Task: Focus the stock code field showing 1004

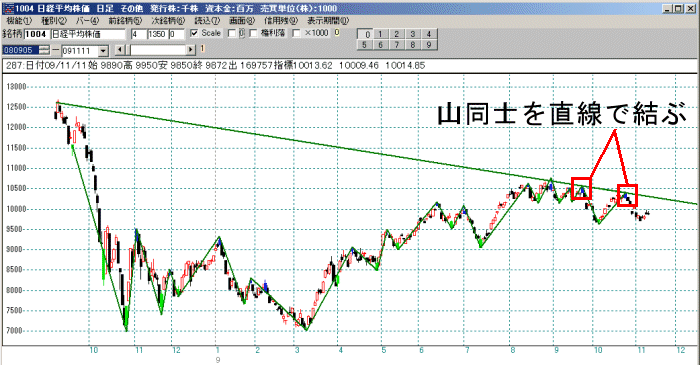Action: coord(37,34)
